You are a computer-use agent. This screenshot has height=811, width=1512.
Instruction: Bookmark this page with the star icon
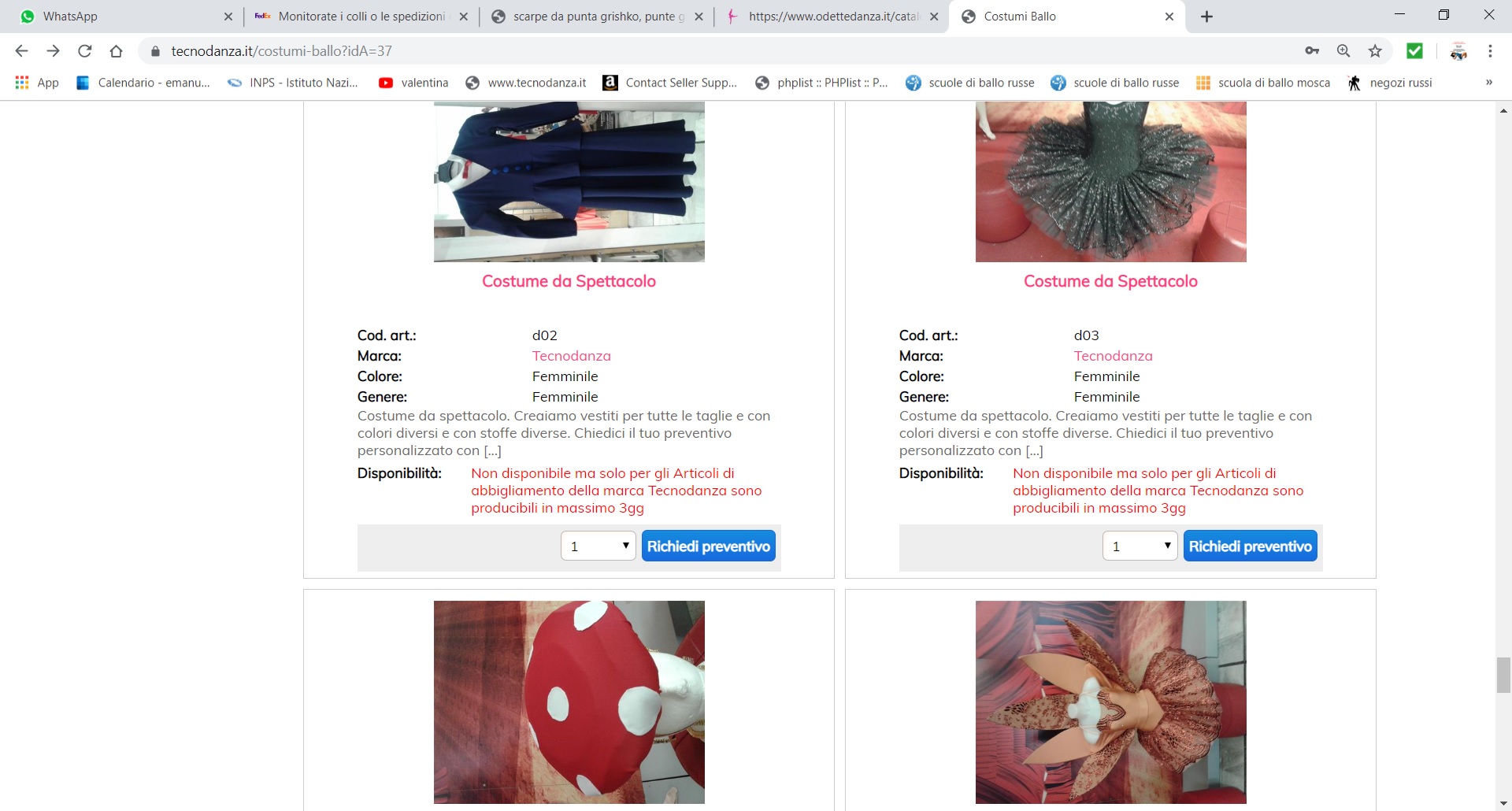coord(1375,51)
